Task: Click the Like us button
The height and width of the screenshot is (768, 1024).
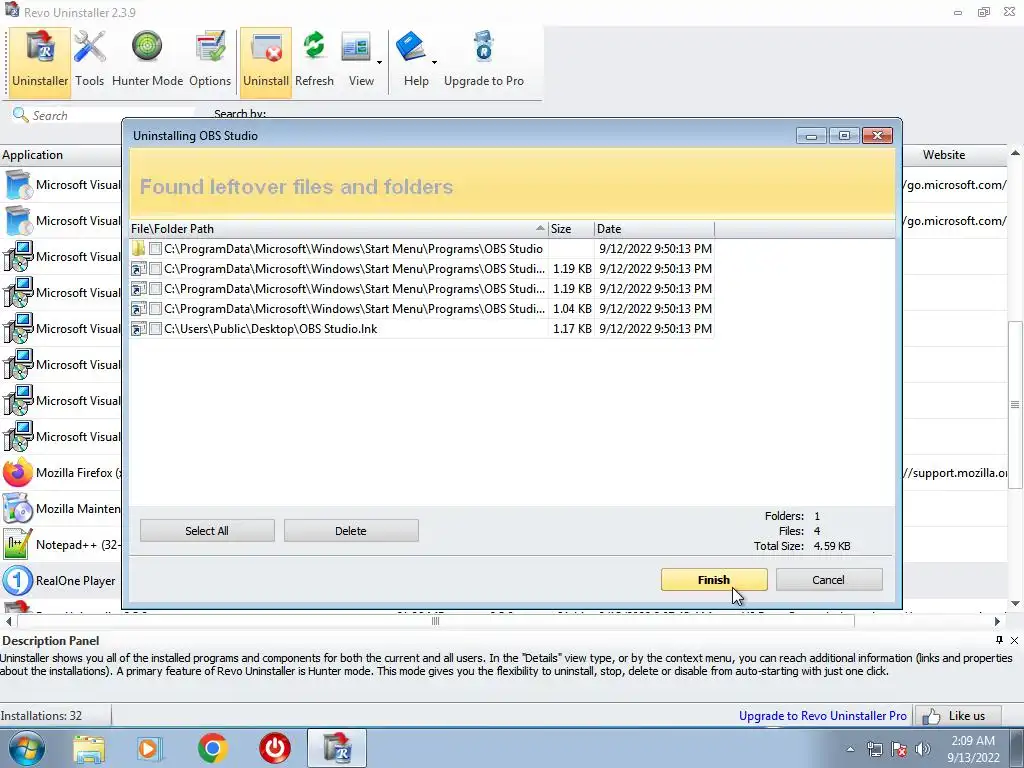Action: [x=957, y=716]
